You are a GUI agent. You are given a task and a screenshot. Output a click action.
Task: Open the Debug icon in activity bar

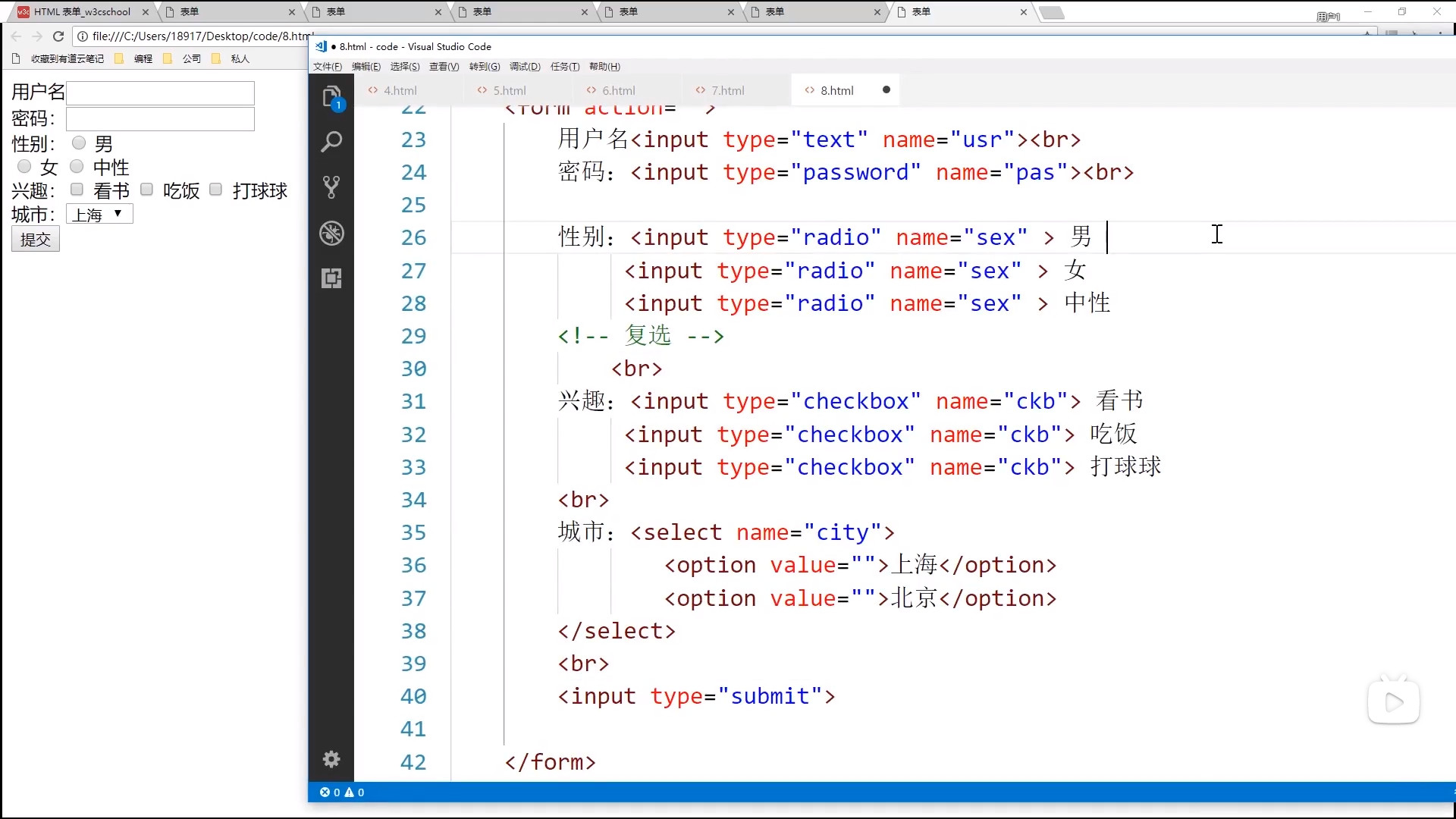click(331, 233)
